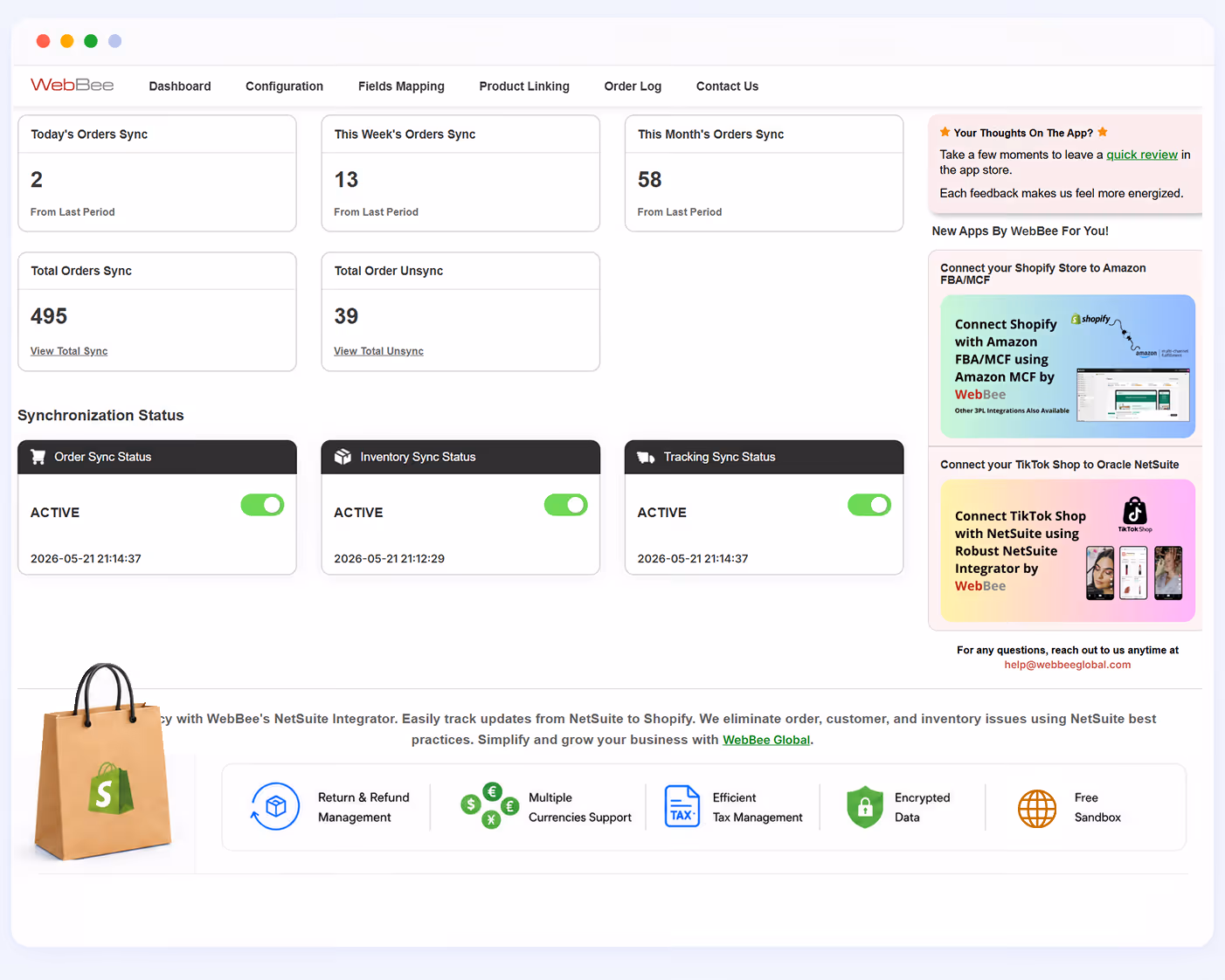The width and height of the screenshot is (1225, 980).
Task: Open the Configuration menu
Action: (x=284, y=86)
